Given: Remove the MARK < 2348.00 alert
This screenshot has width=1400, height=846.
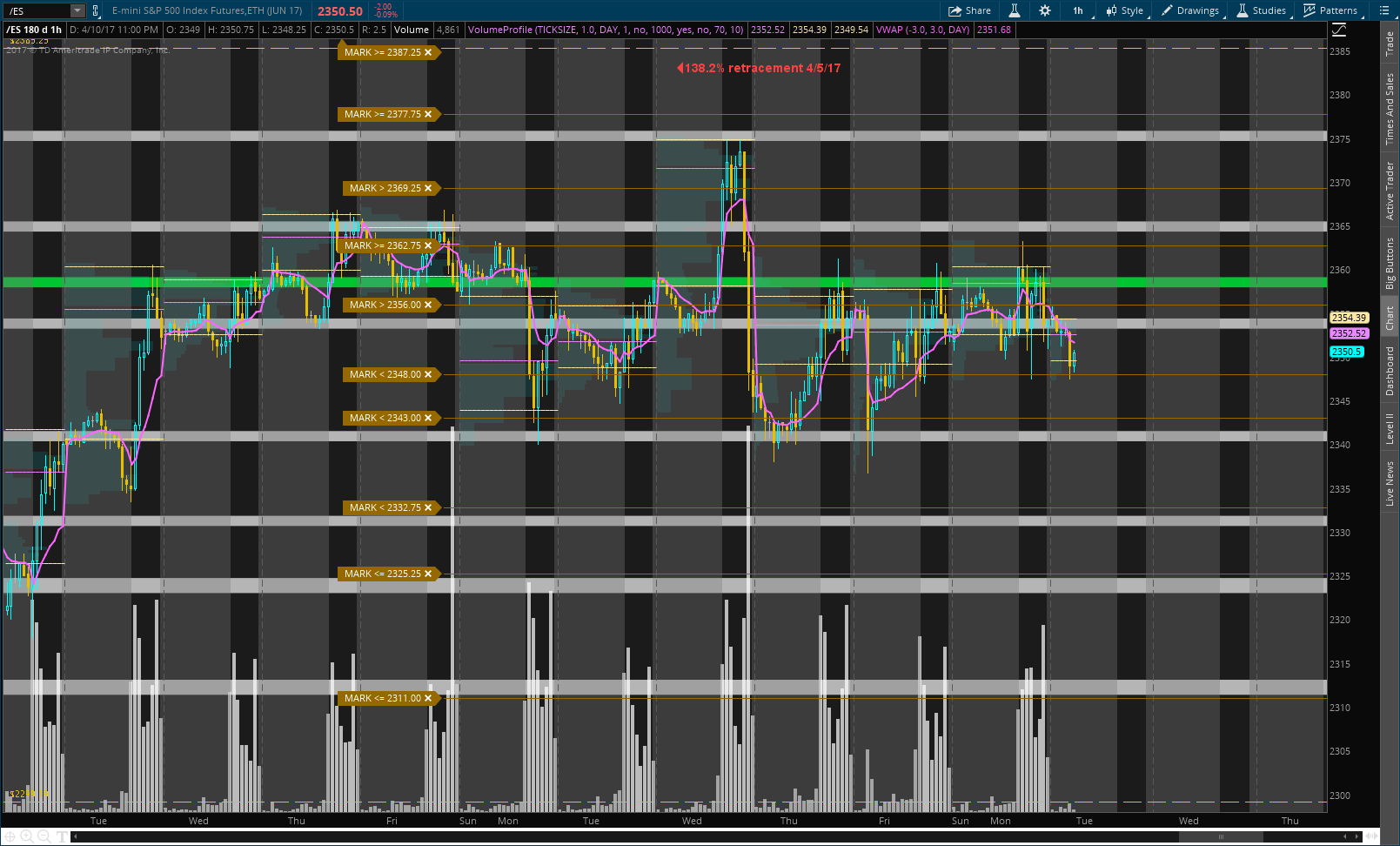Looking at the screenshot, I should click(x=428, y=374).
